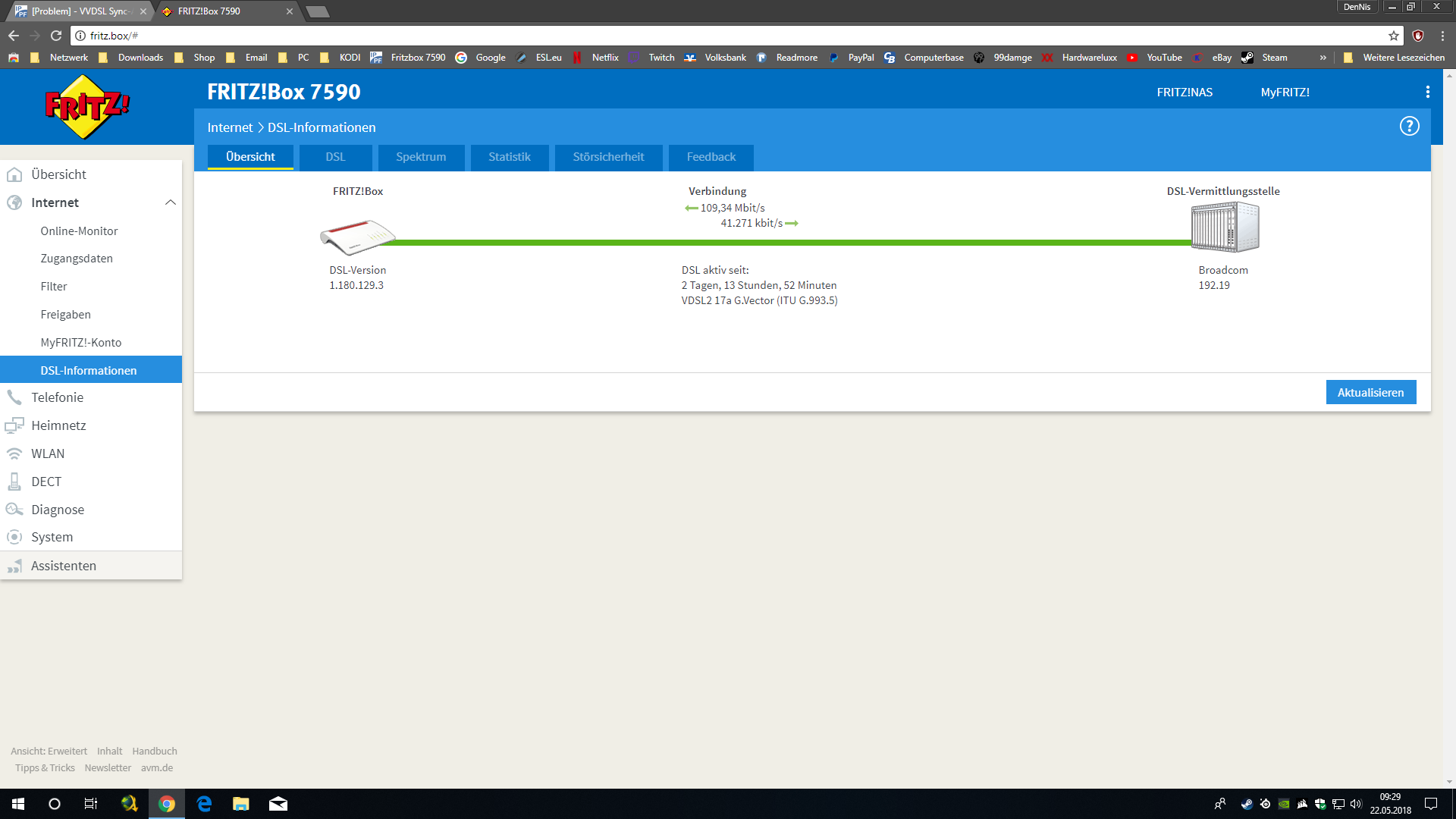Click the Diagnose icon in sidebar
This screenshot has height=819, width=1456.
pyautogui.click(x=14, y=510)
